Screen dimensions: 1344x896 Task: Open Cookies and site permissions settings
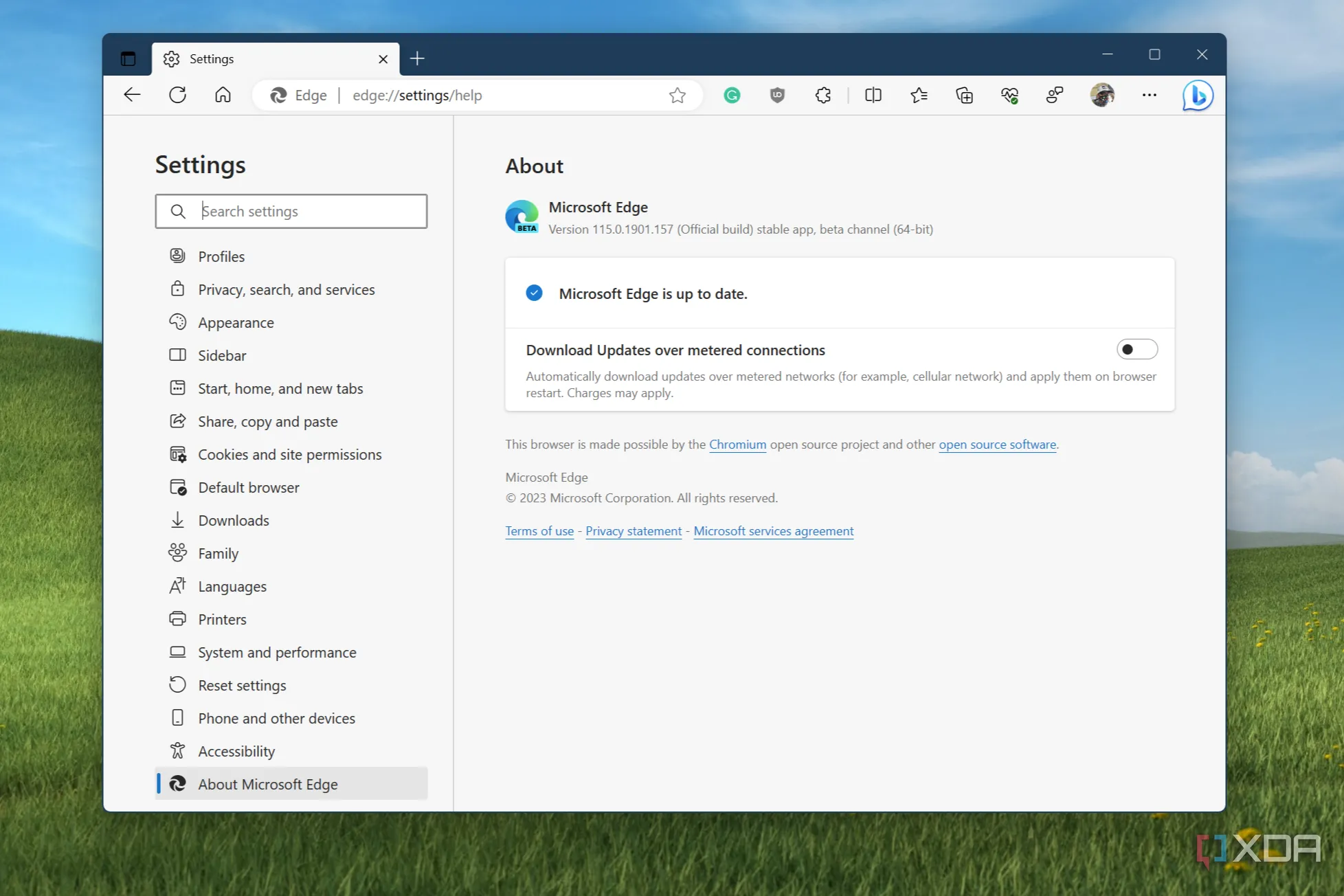[291, 454]
